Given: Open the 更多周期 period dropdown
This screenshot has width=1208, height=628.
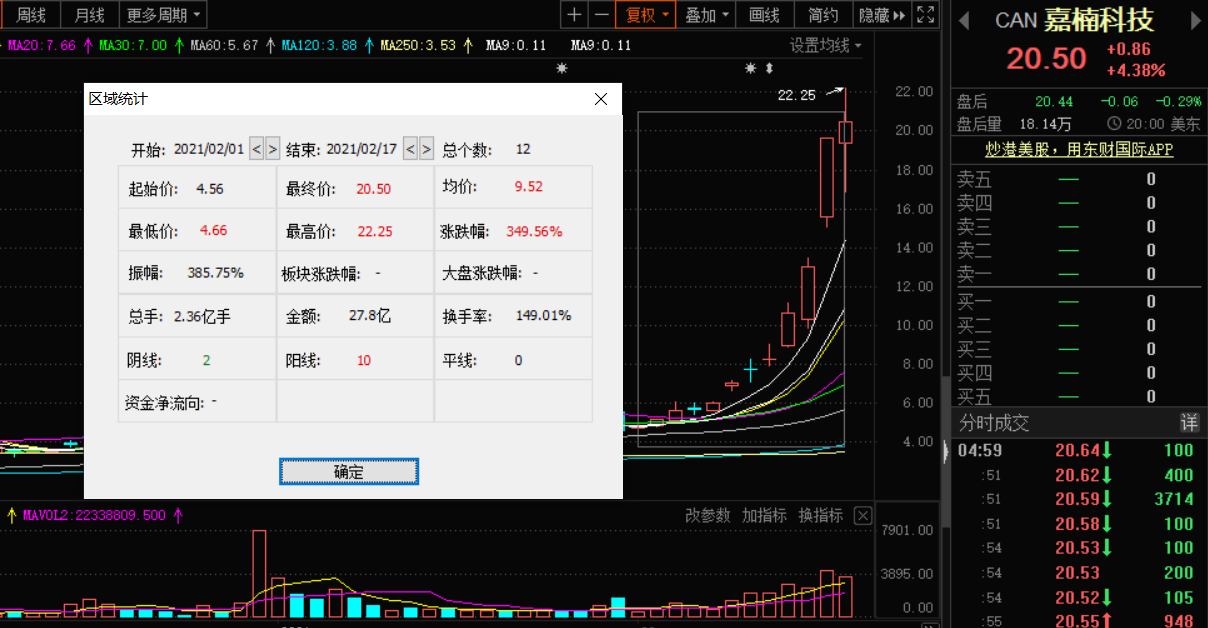Looking at the screenshot, I should tap(160, 16).
